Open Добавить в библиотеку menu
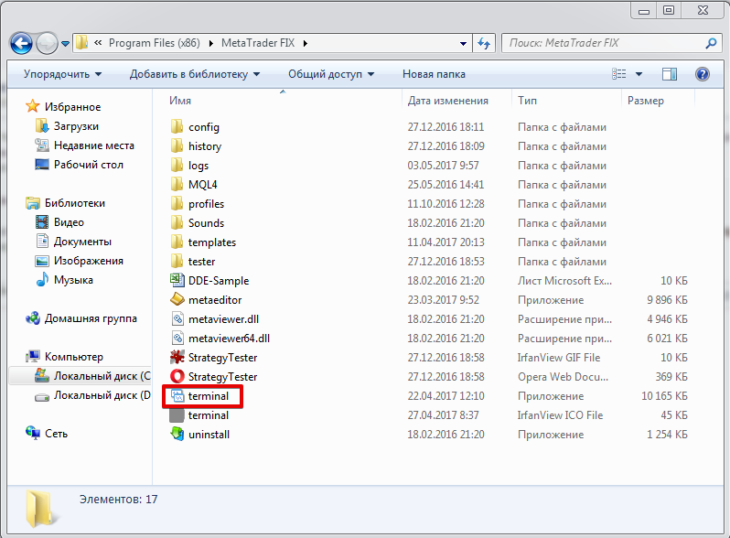The width and height of the screenshot is (730, 538). tap(195, 74)
